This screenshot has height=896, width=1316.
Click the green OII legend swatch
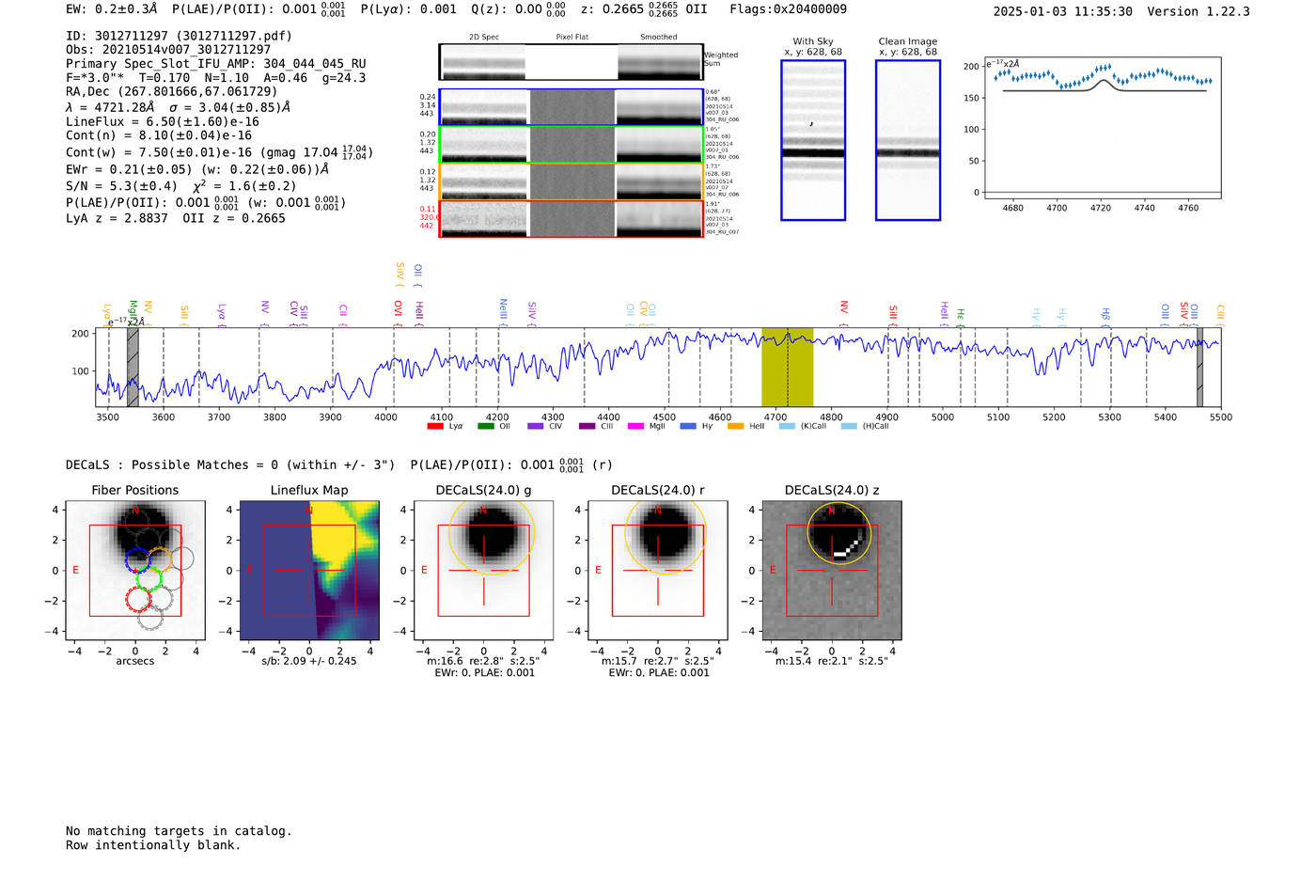(x=485, y=426)
